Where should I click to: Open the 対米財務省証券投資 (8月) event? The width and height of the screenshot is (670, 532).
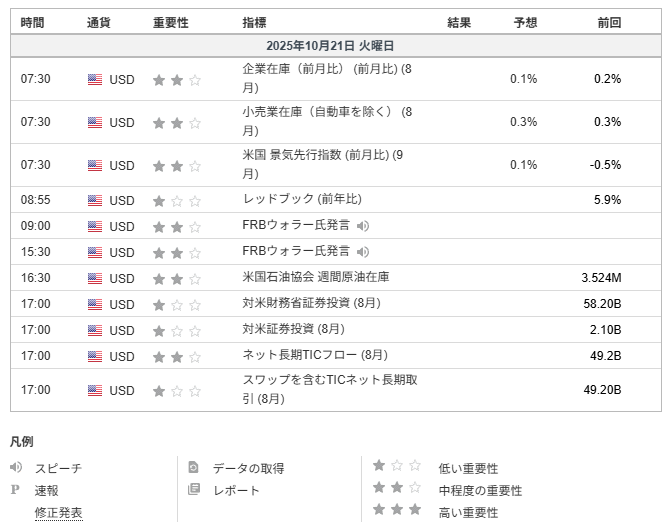click(x=311, y=304)
